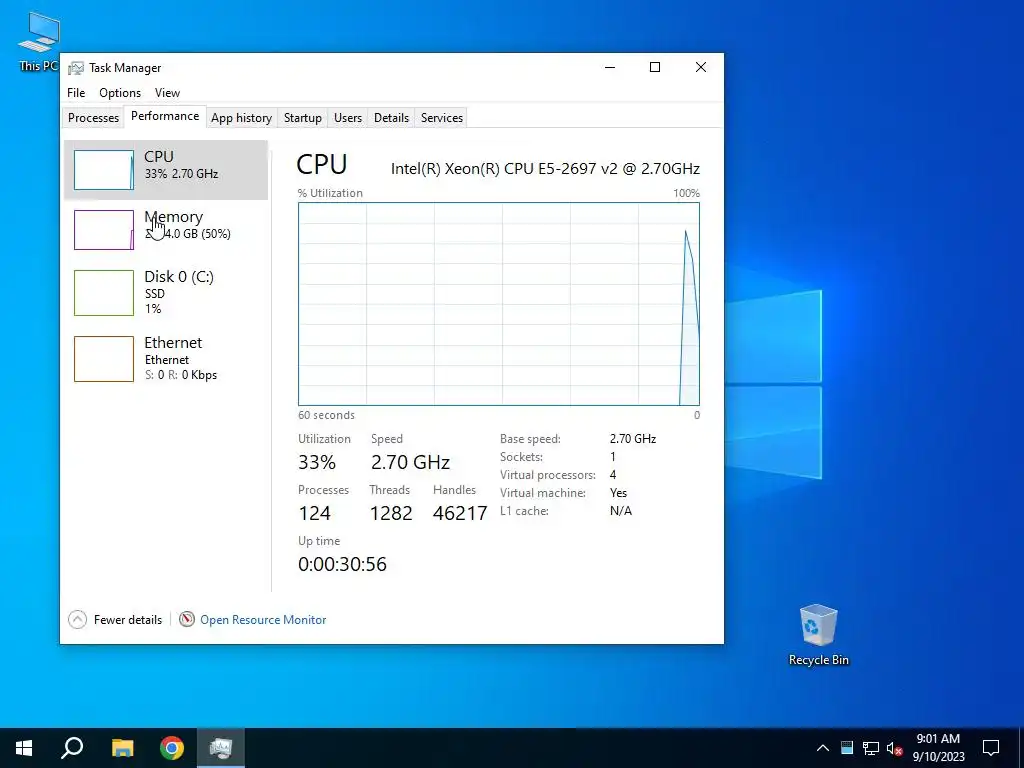Click the Fewer details label

pyautogui.click(x=127, y=620)
